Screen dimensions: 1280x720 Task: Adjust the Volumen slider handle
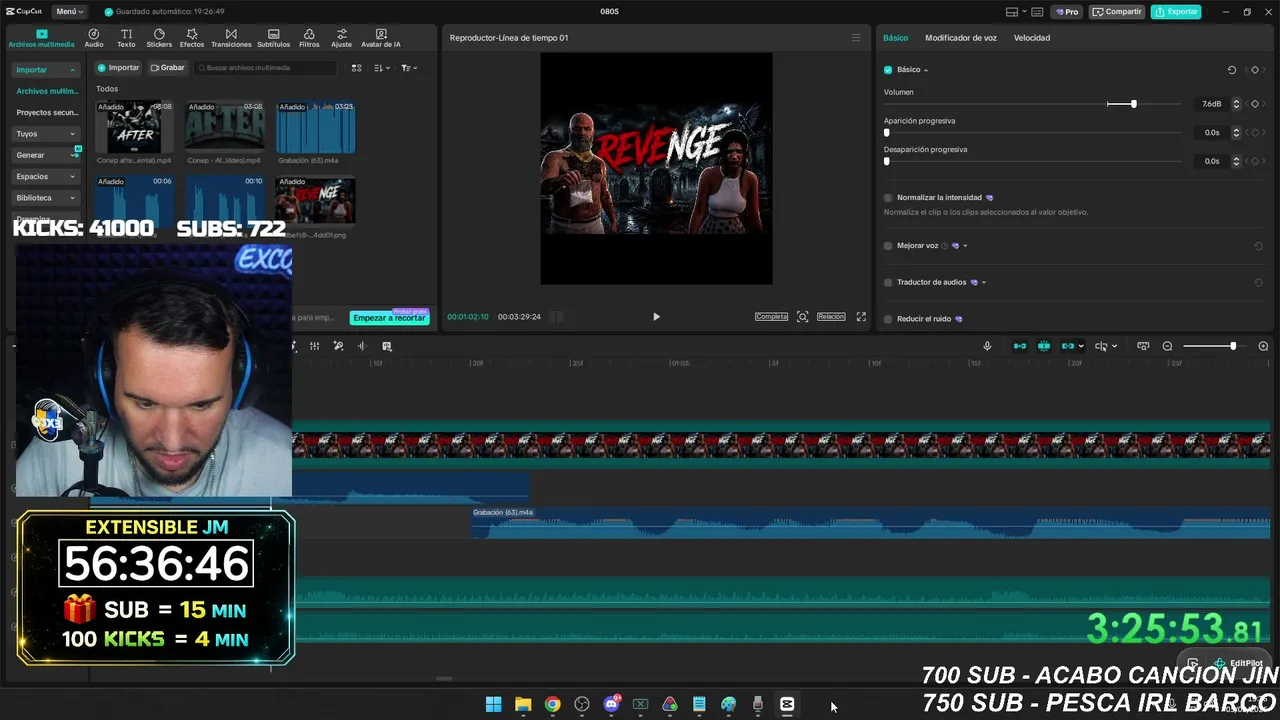pos(1133,104)
